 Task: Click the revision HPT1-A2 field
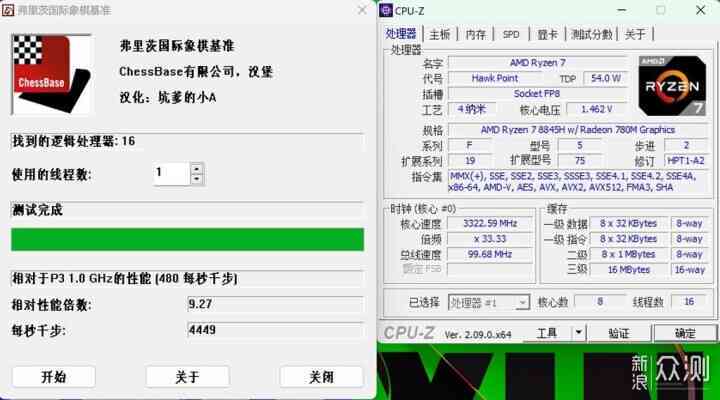686,161
